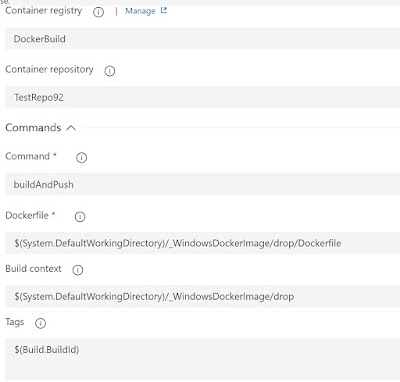Viewport: 400px width, 382px height.
Task: Click the Tags text area with $(Build.BuildId)
Action: point(203,359)
